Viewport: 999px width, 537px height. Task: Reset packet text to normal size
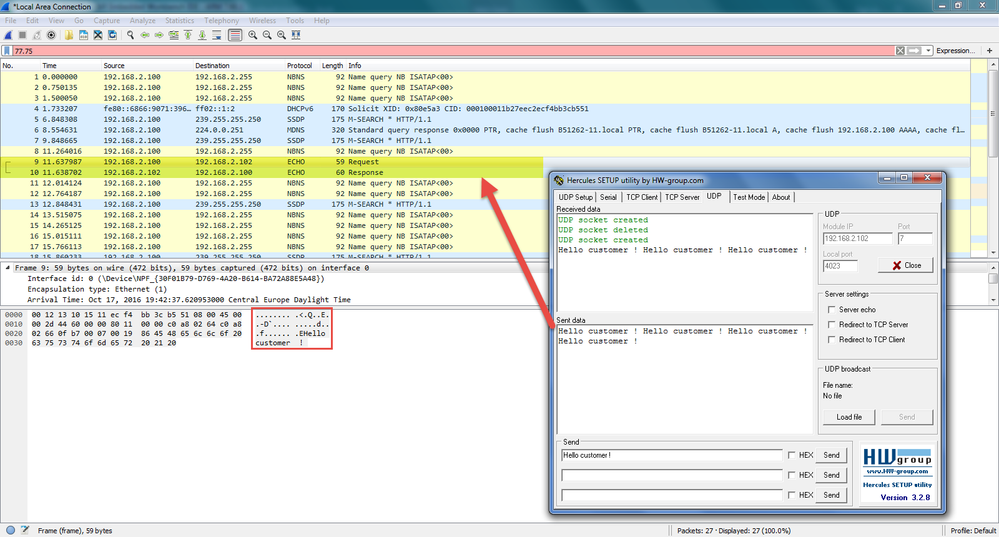pyautogui.click(x=282, y=35)
